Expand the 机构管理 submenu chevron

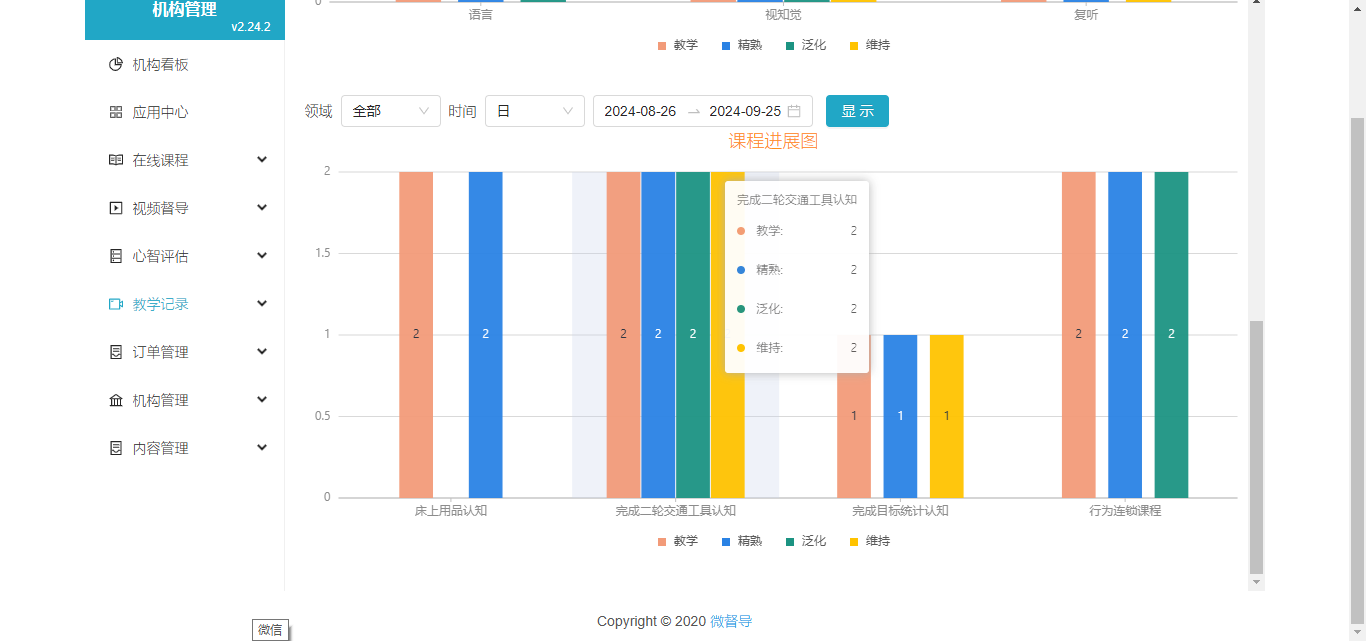tap(262, 400)
